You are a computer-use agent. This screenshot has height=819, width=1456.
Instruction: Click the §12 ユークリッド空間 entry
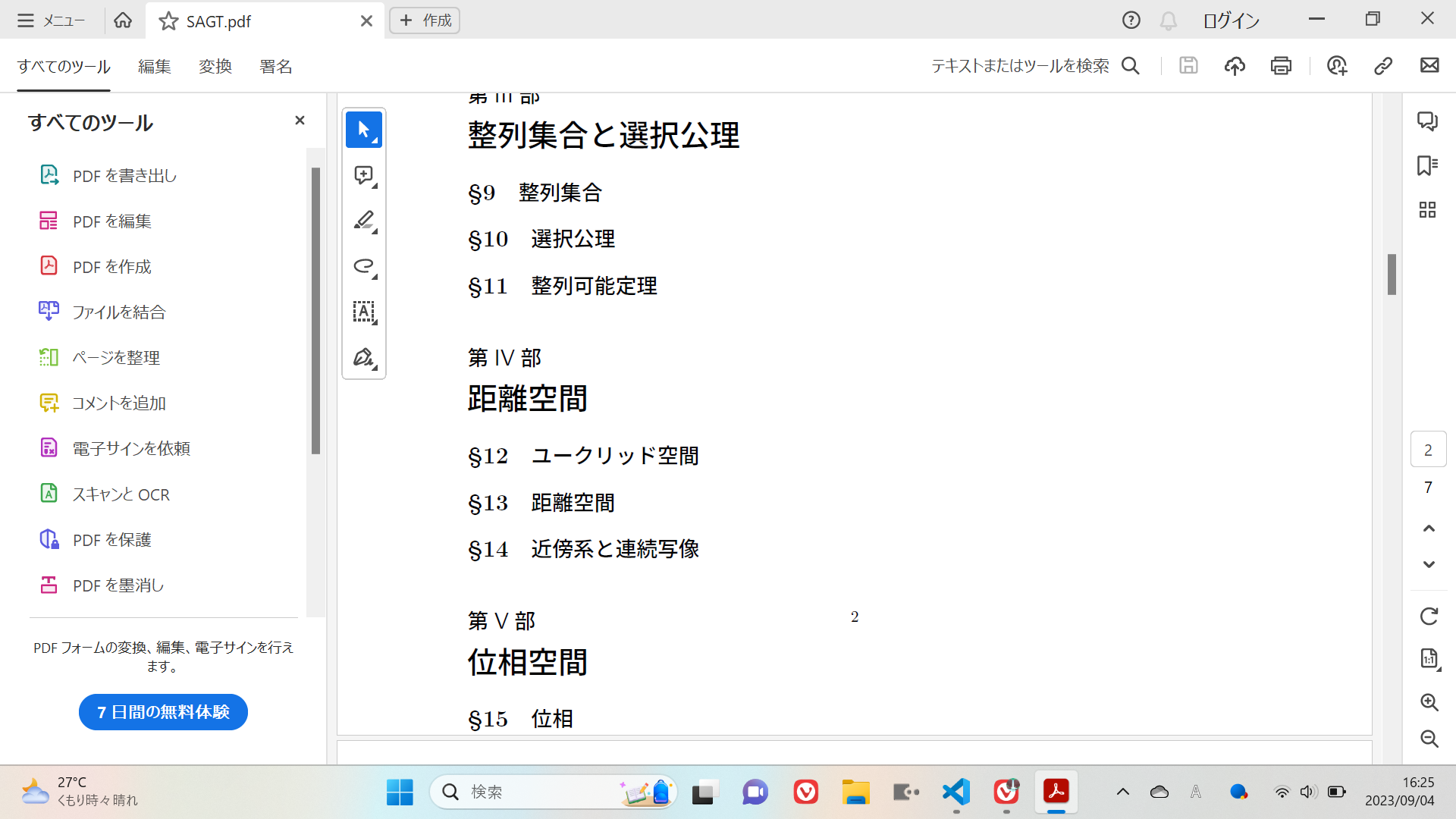pos(583,456)
